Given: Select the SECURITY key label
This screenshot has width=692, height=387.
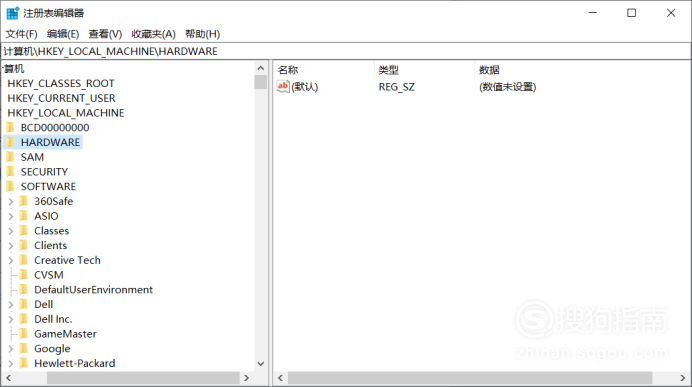Looking at the screenshot, I should (44, 172).
